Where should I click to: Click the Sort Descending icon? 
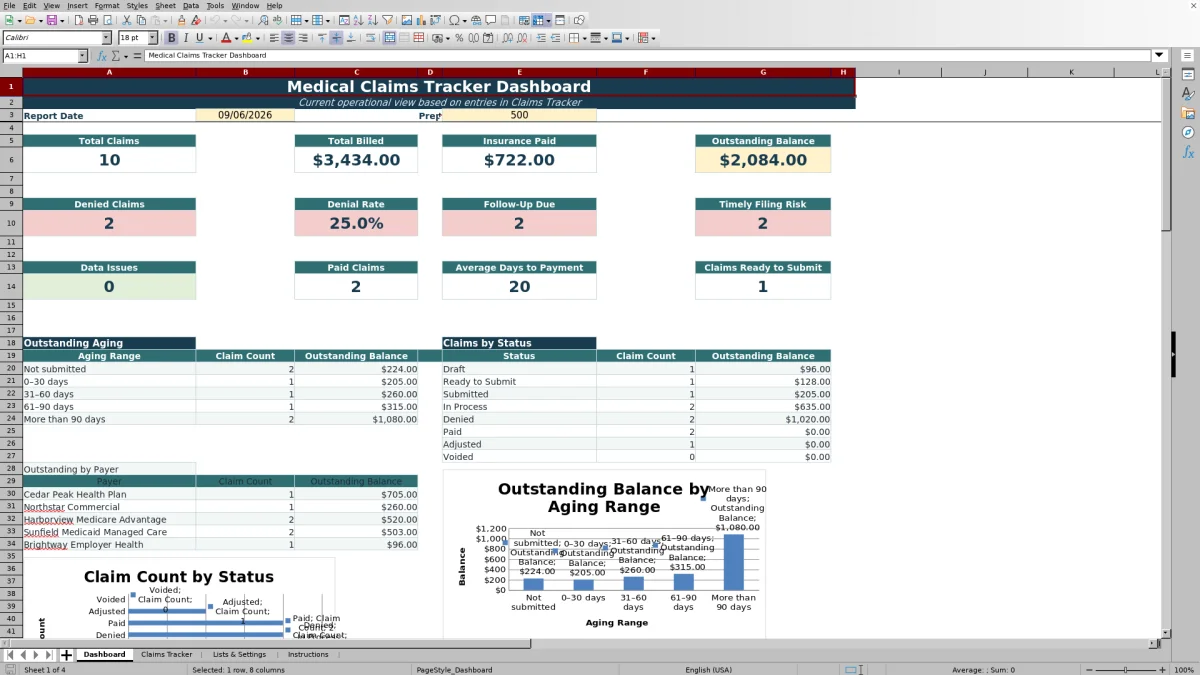click(x=372, y=20)
